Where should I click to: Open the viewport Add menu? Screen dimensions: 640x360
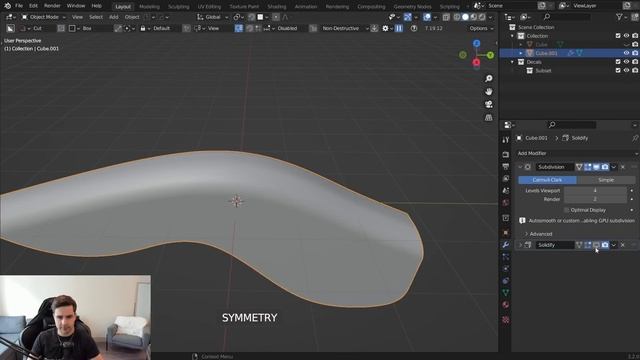click(113, 17)
